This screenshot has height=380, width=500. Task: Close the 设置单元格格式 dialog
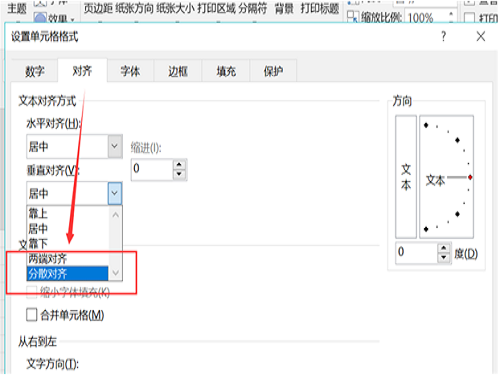pos(481,36)
